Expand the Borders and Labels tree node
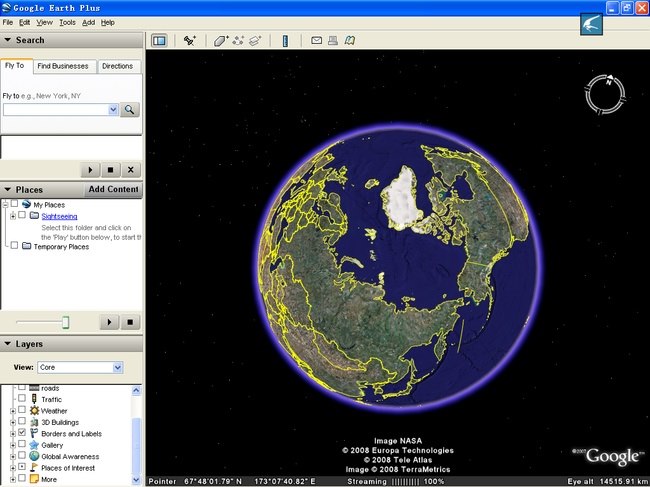 pyautogui.click(x=13, y=434)
